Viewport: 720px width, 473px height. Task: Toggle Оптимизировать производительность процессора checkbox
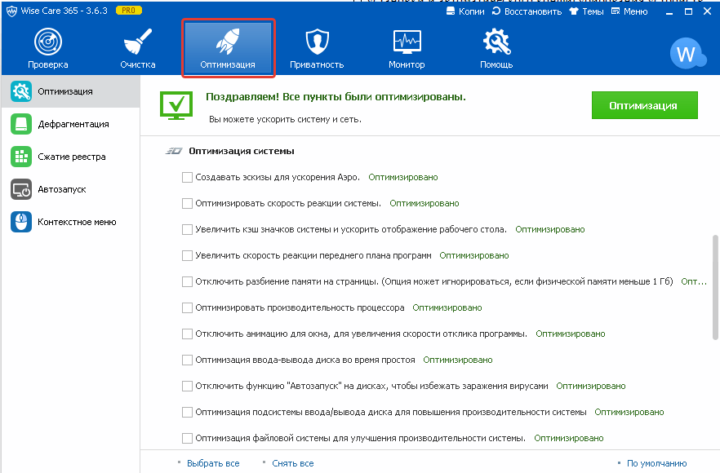click(187, 308)
